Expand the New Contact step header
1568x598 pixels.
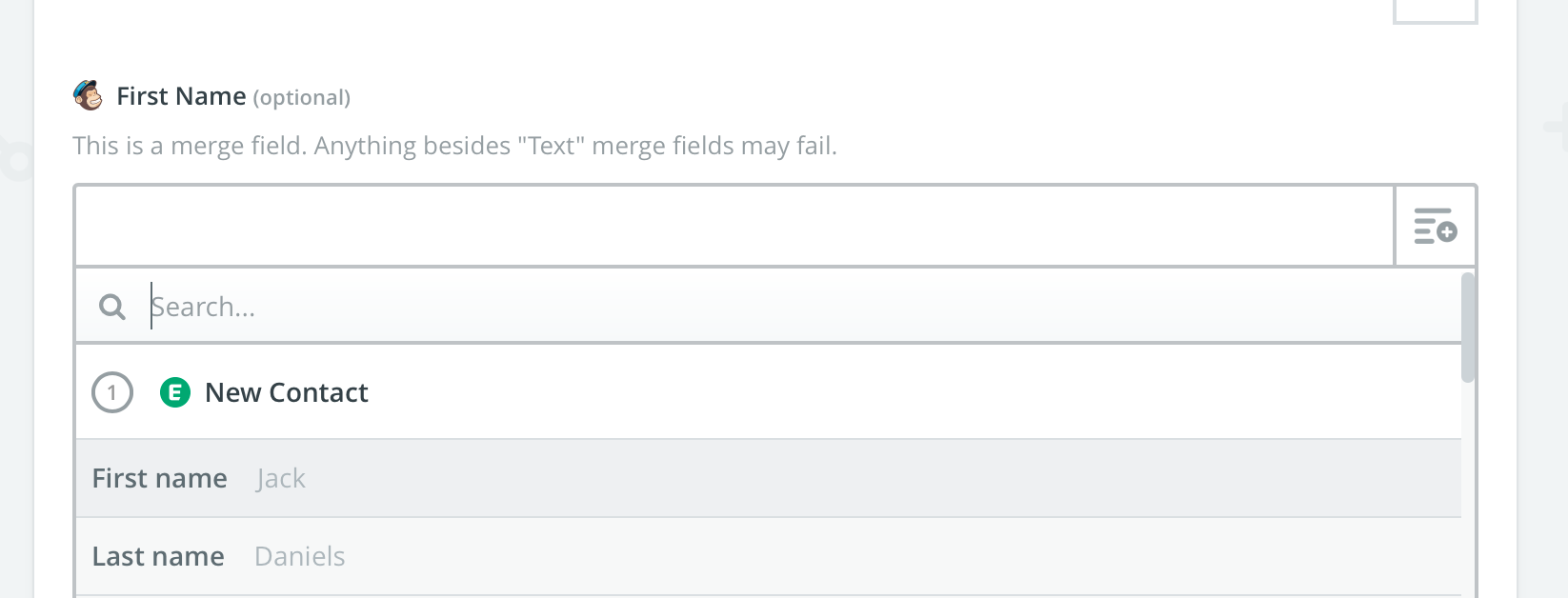(x=286, y=391)
